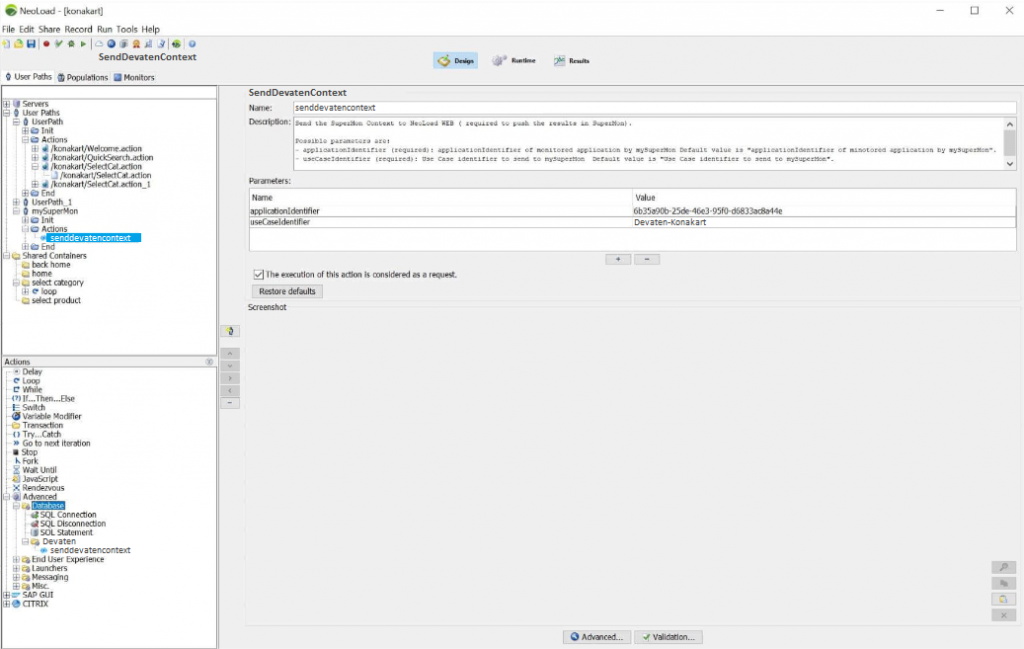Open the Tools menu
This screenshot has height=649, width=1024.
127,29
